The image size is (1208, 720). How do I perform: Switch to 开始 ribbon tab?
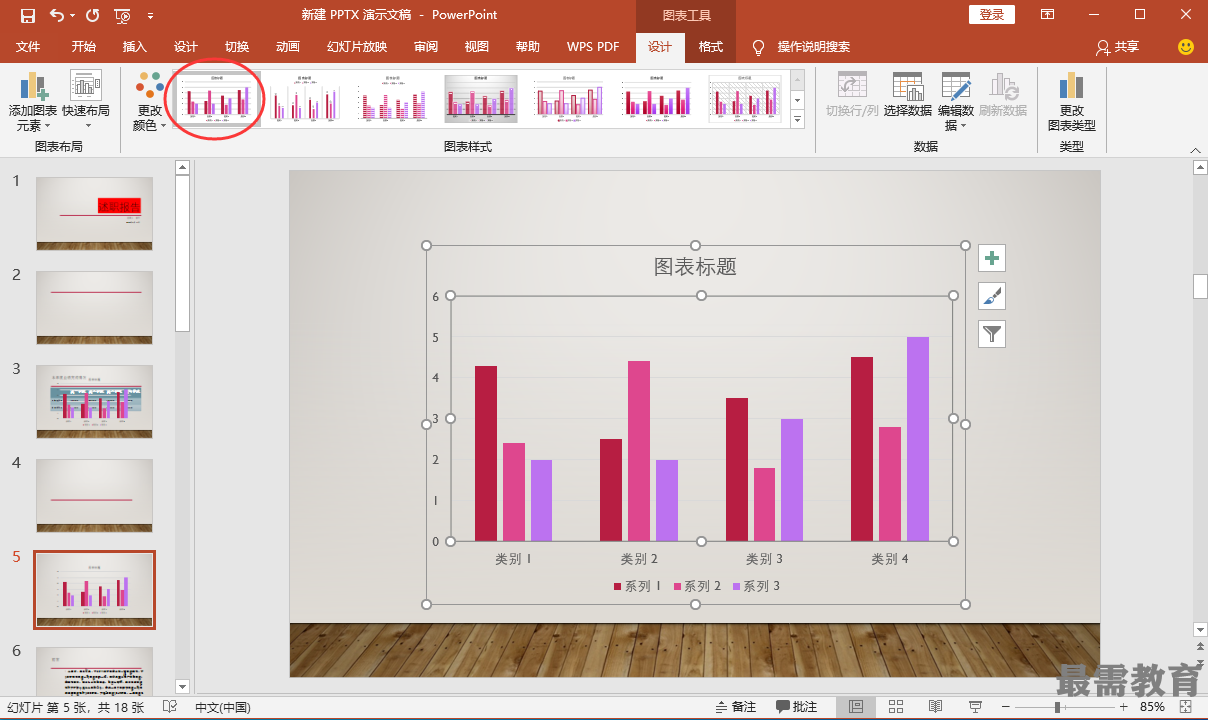[x=84, y=47]
